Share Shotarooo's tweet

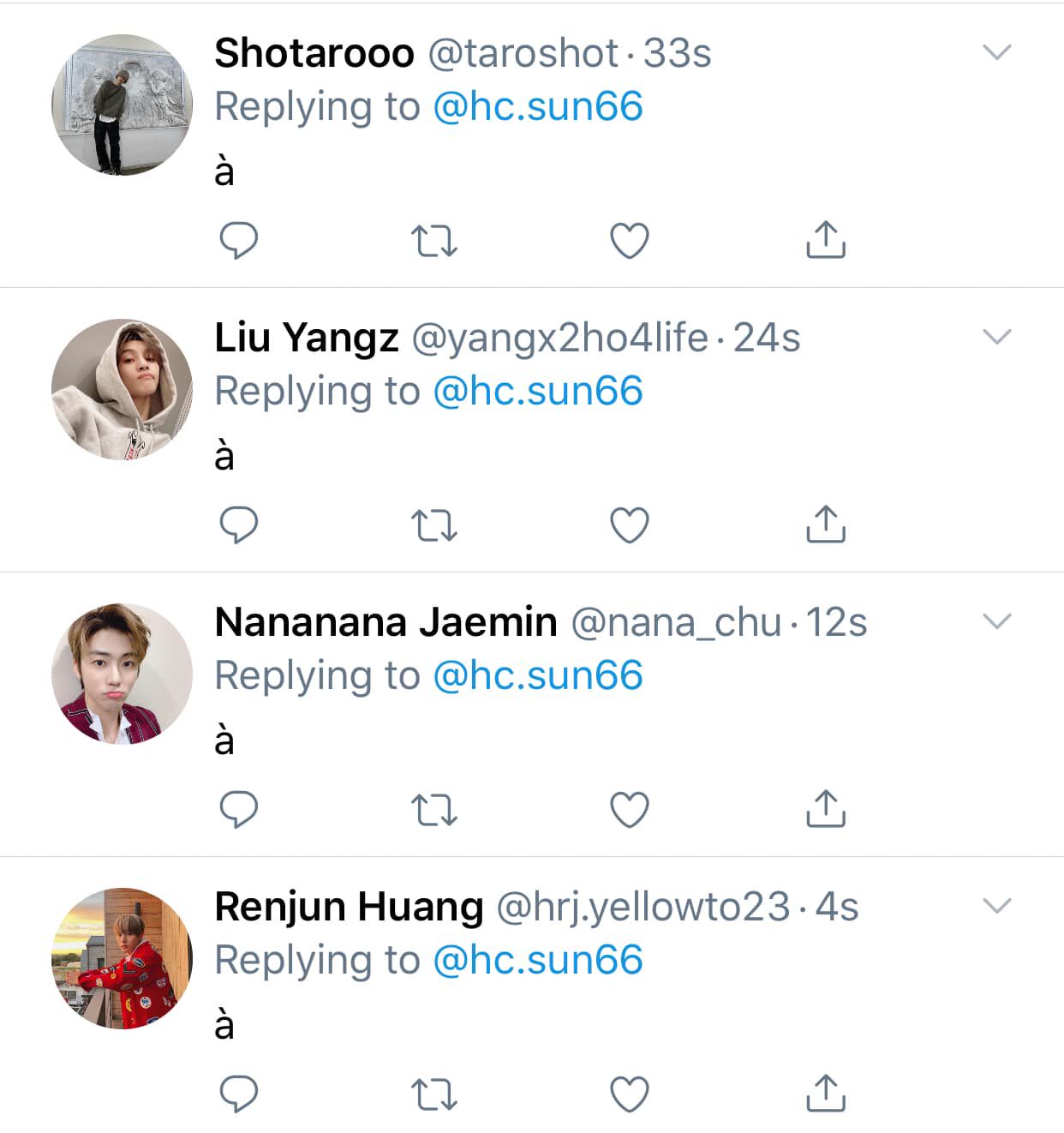(x=826, y=240)
